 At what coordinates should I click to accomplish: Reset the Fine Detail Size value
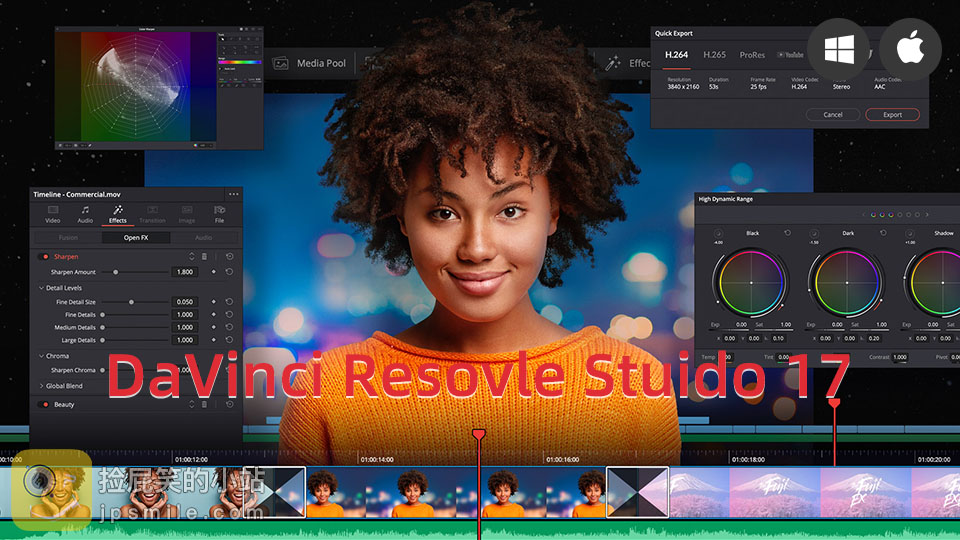tap(230, 302)
